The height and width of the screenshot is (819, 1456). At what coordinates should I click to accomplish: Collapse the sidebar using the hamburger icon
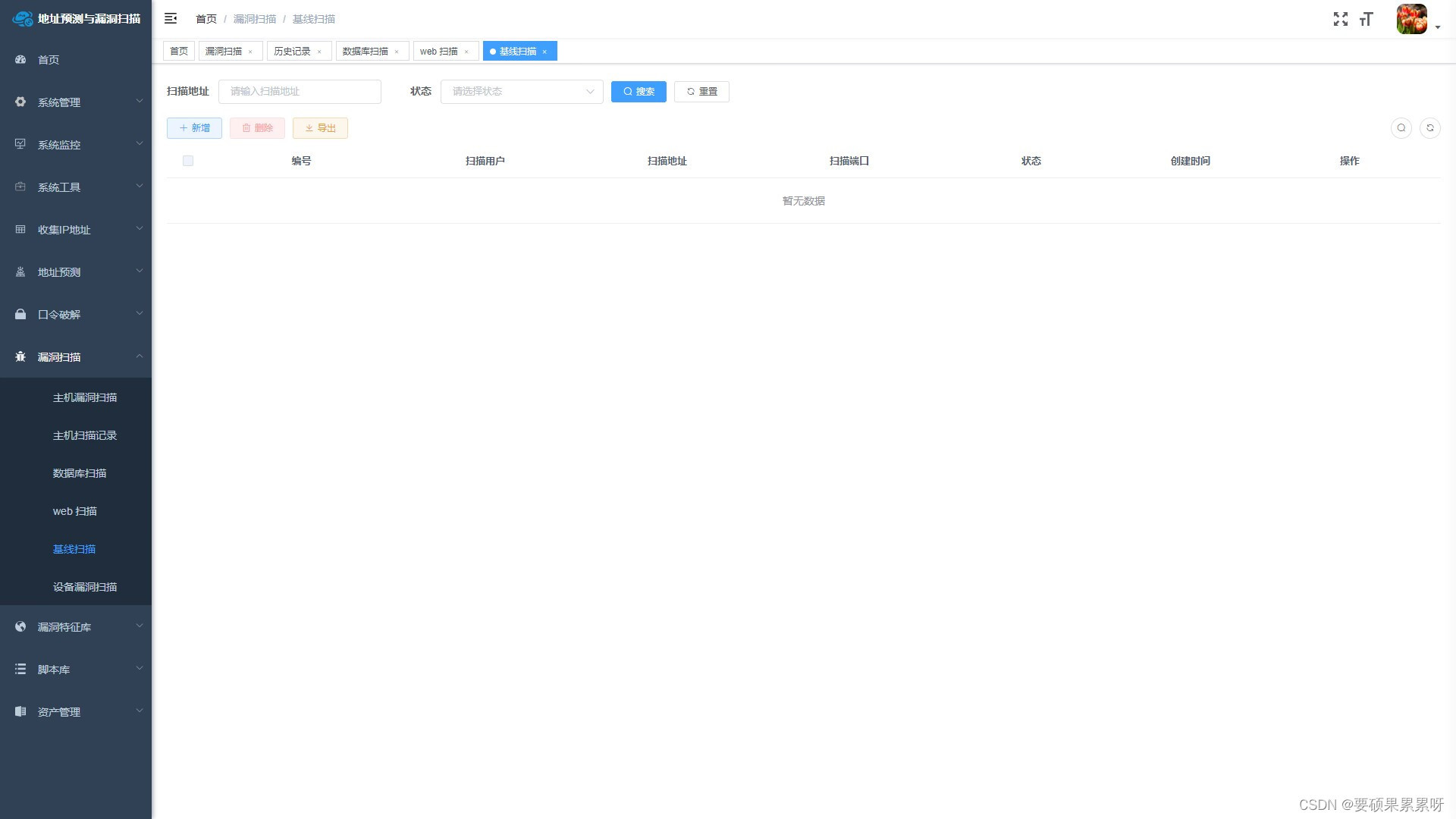coord(171,18)
